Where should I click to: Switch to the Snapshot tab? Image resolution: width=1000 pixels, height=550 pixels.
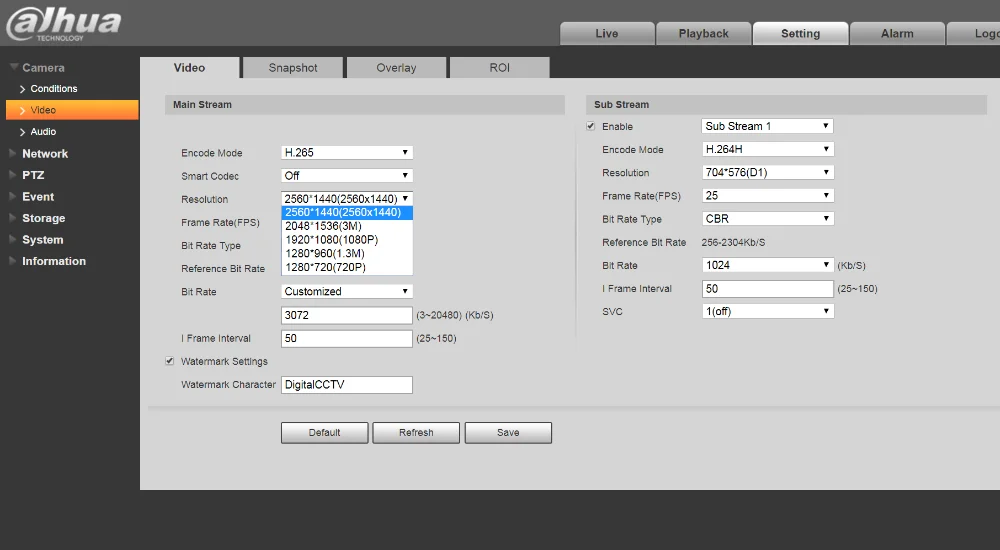coord(293,68)
